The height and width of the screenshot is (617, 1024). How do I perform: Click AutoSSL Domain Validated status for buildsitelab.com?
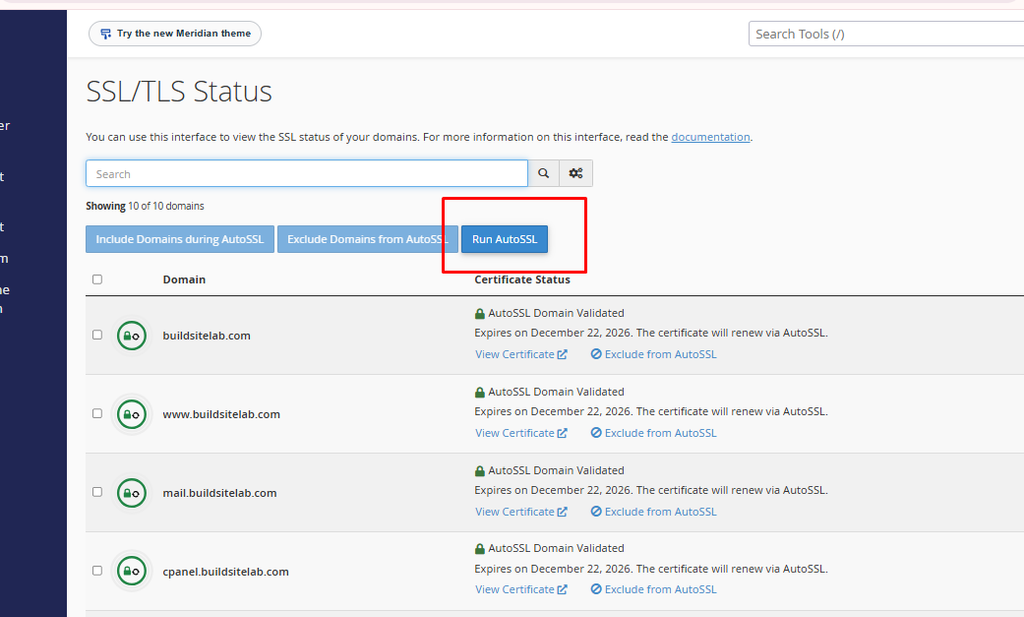[549, 313]
